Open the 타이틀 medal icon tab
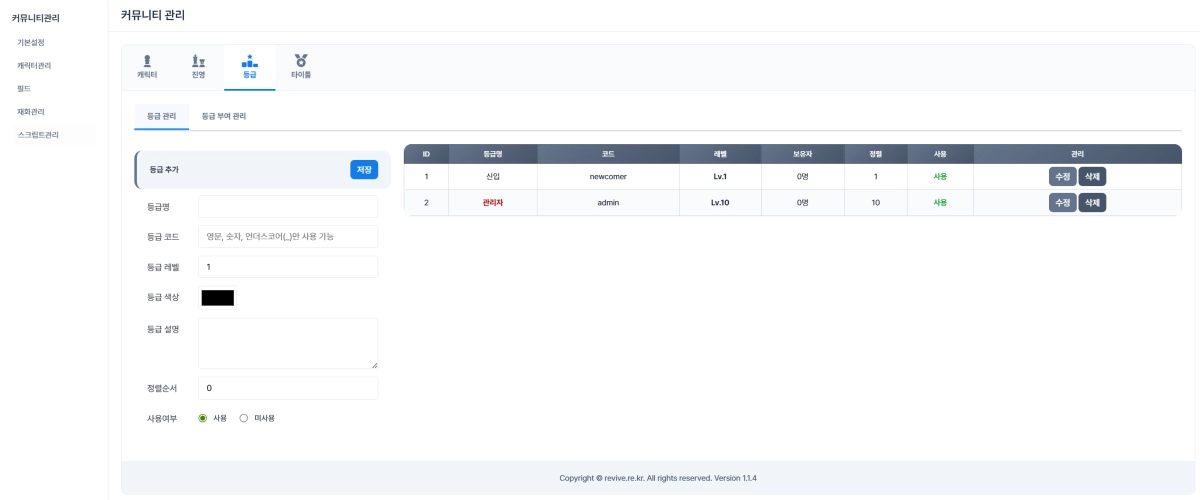This screenshot has height=500, width=1200. coord(301,66)
